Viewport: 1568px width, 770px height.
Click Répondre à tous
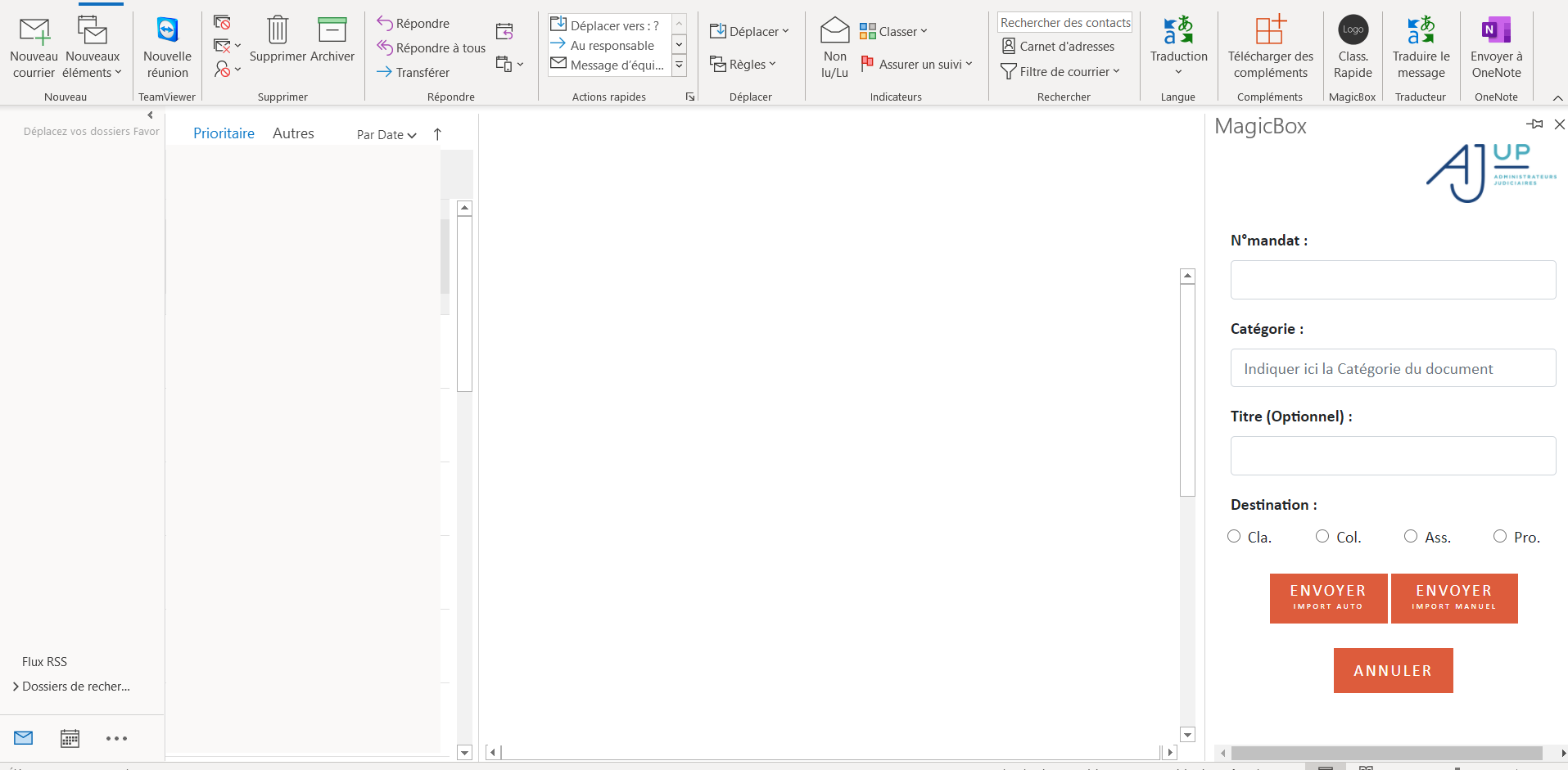(x=432, y=48)
